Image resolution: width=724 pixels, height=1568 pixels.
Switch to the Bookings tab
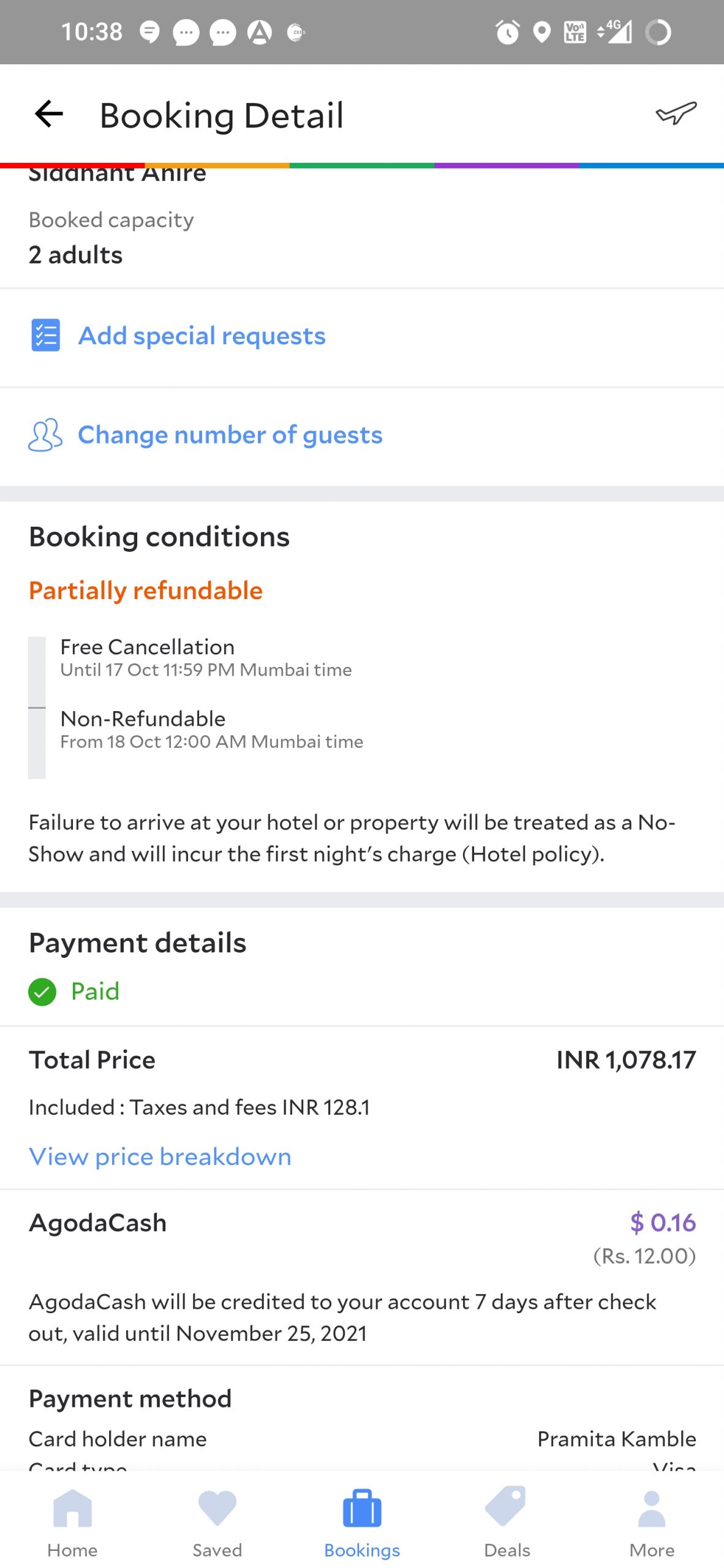[x=362, y=1523]
